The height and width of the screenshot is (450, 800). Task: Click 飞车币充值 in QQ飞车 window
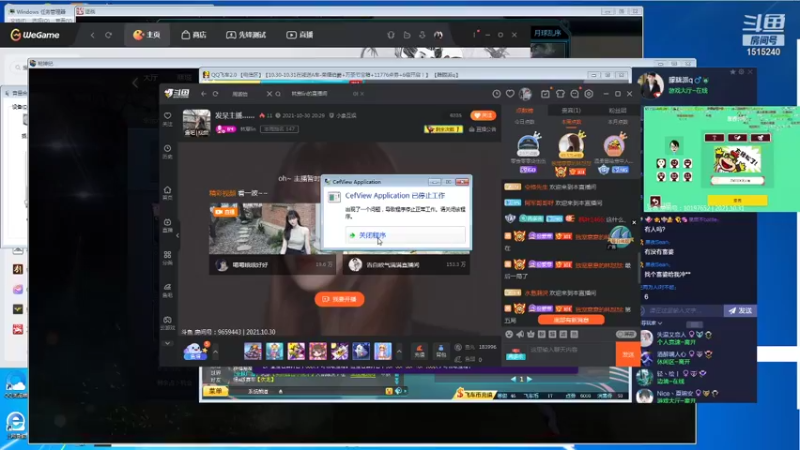[x=475, y=394]
